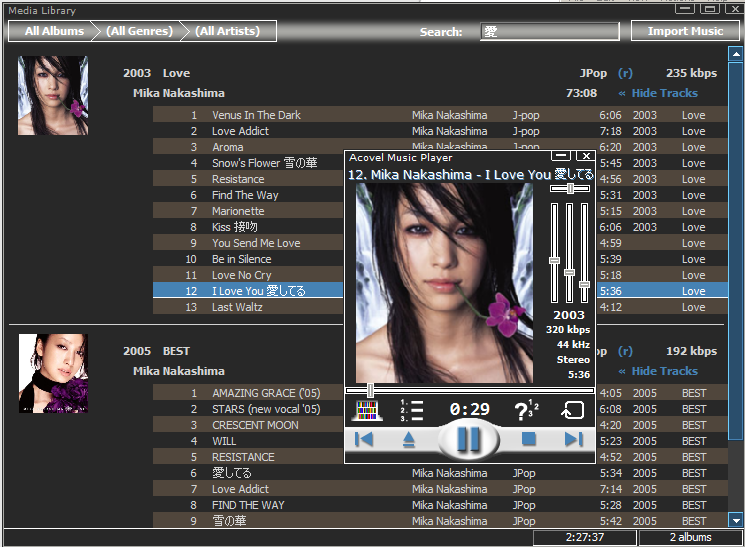Select the (All Genres) breadcrumb
The image size is (745, 547).
coord(139,31)
